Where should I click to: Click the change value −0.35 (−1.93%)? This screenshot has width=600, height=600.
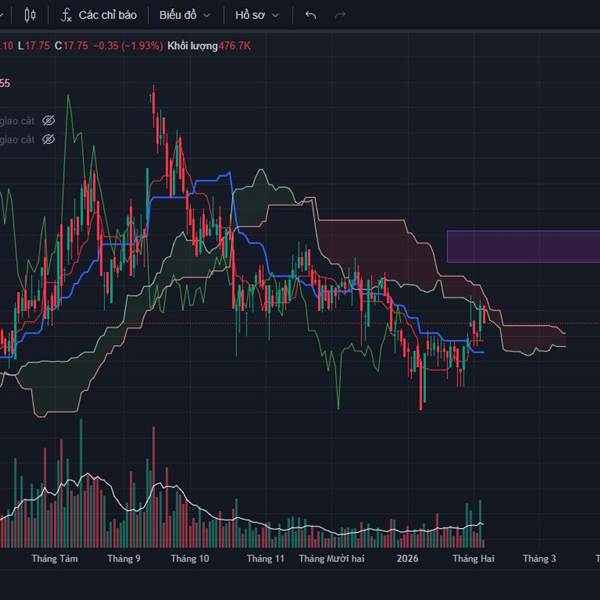(x=128, y=46)
